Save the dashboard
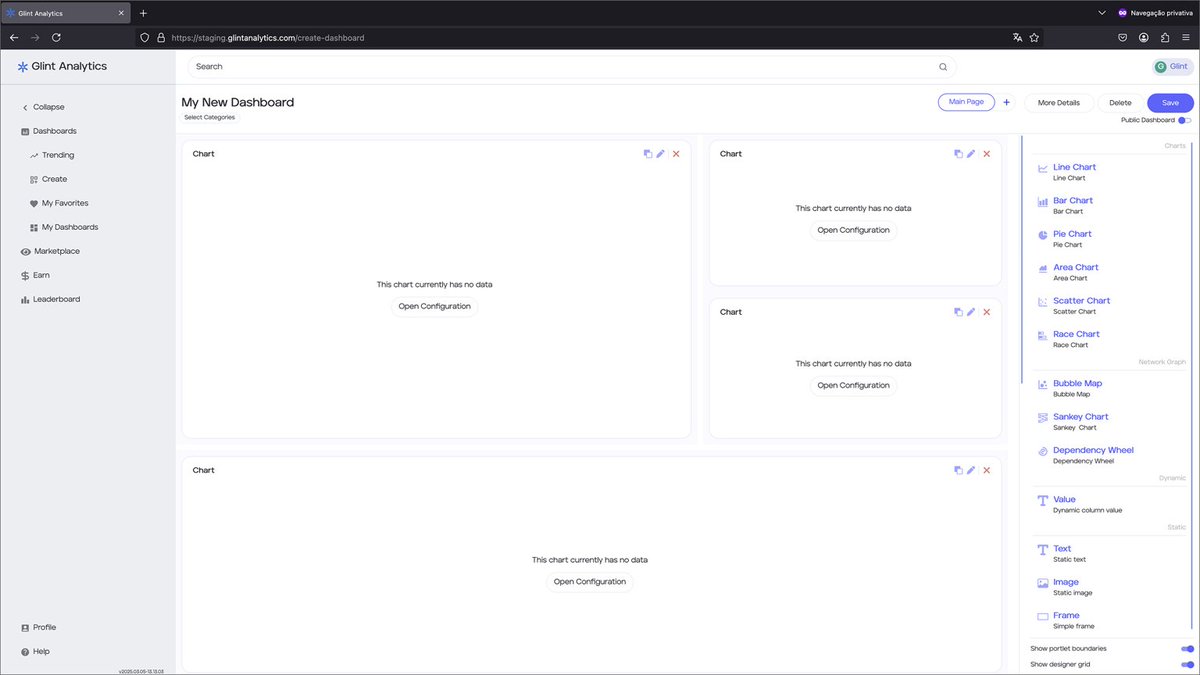 tap(1170, 103)
